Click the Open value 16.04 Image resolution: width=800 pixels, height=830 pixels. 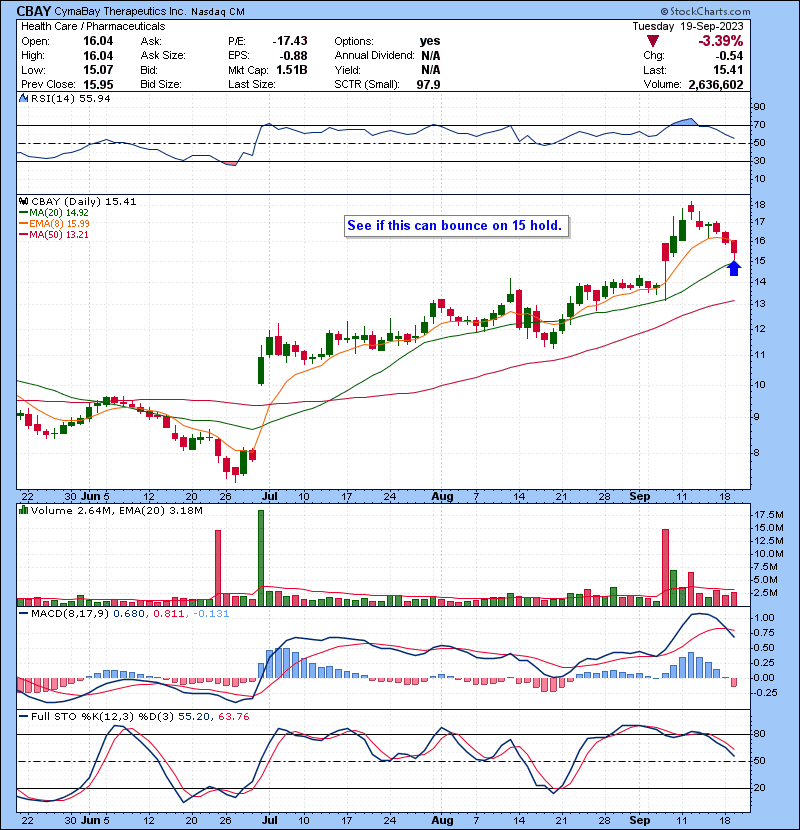pos(98,41)
